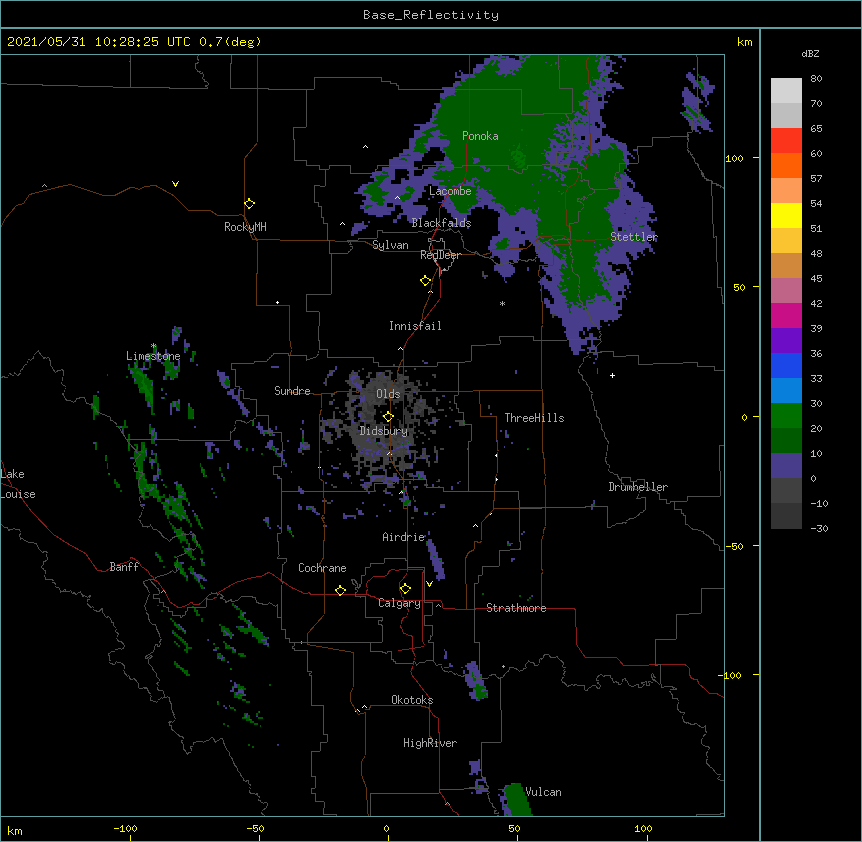Click the Lake Louise label
The image size is (862, 842).
point(18,484)
